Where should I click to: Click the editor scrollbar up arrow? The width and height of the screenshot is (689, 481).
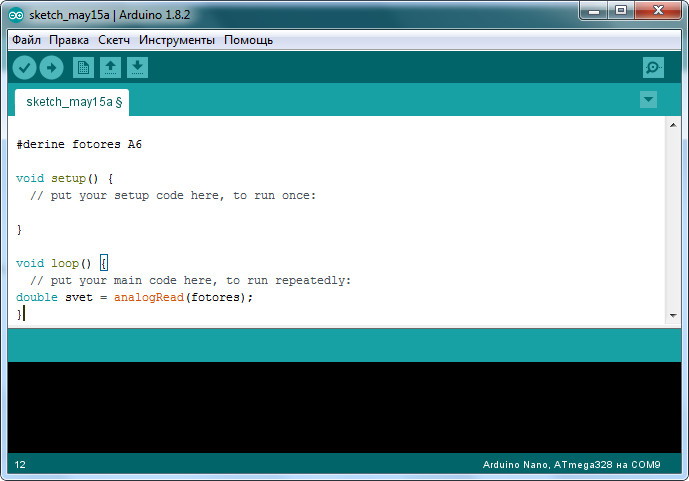673,125
